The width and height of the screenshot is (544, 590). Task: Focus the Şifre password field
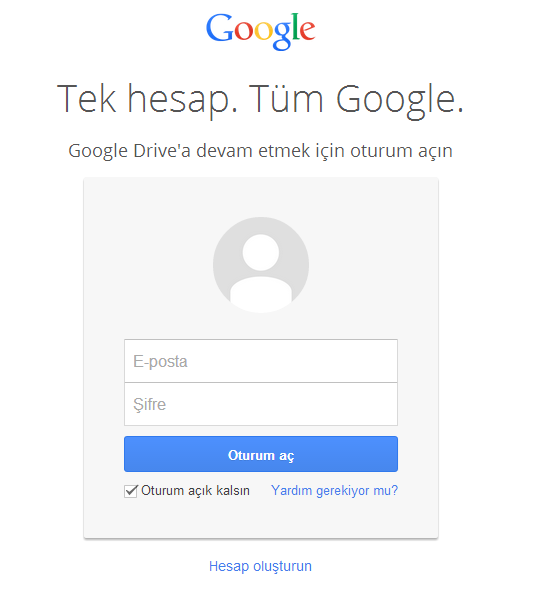[x=261, y=404]
